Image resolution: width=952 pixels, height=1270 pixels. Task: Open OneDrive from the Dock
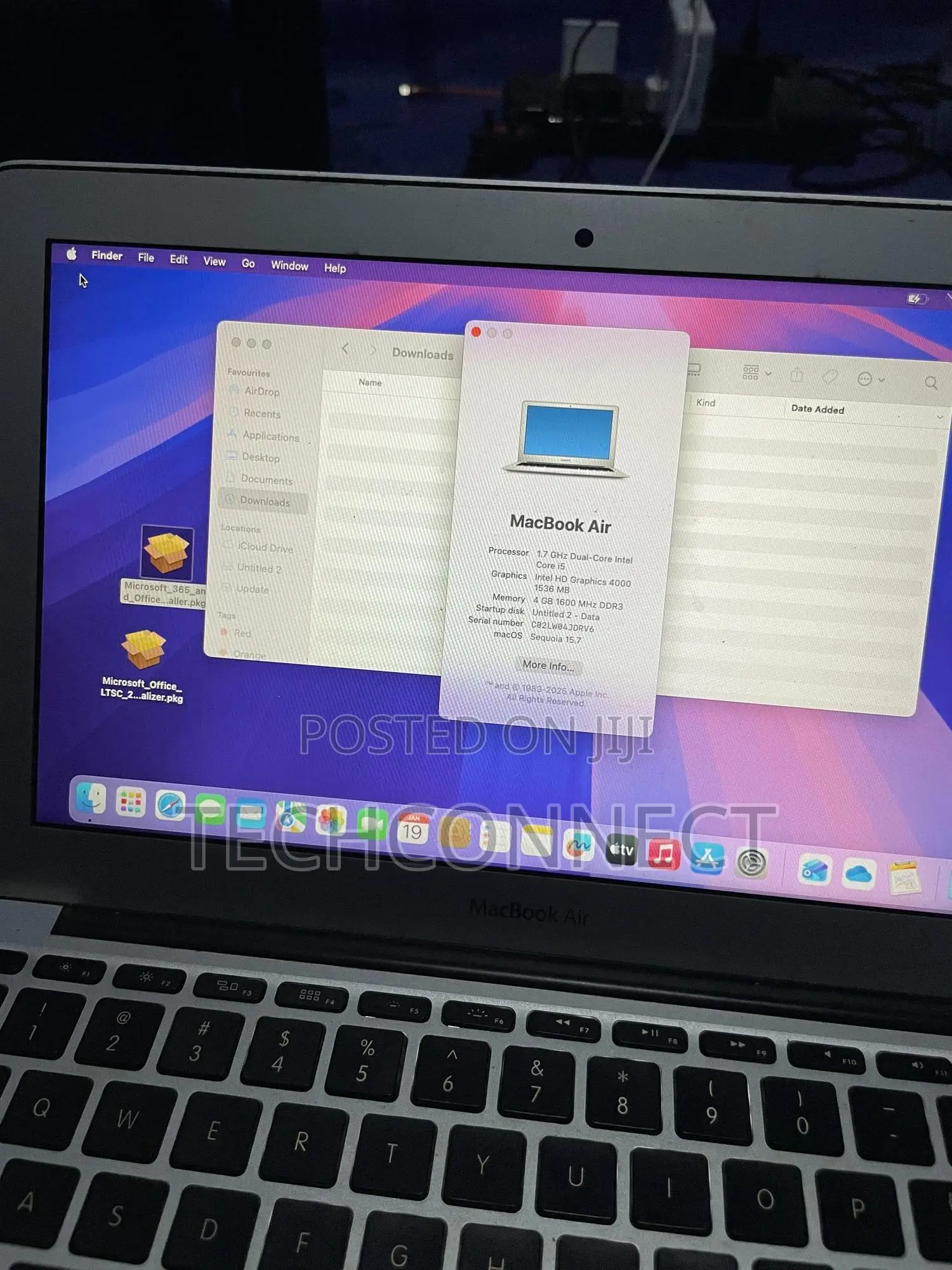point(859,874)
